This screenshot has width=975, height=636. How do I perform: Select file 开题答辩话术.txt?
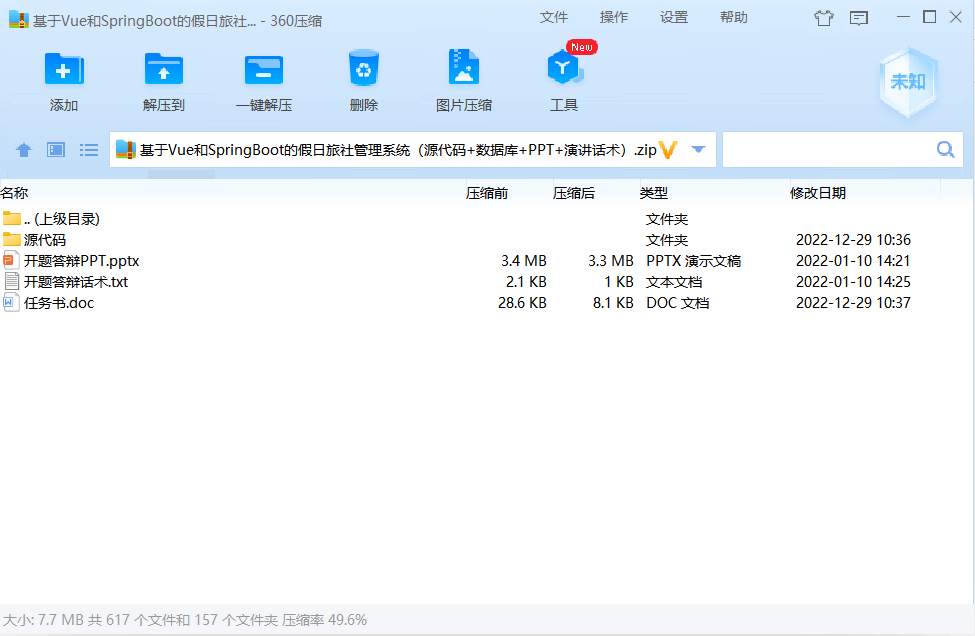(x=488, y=282)
